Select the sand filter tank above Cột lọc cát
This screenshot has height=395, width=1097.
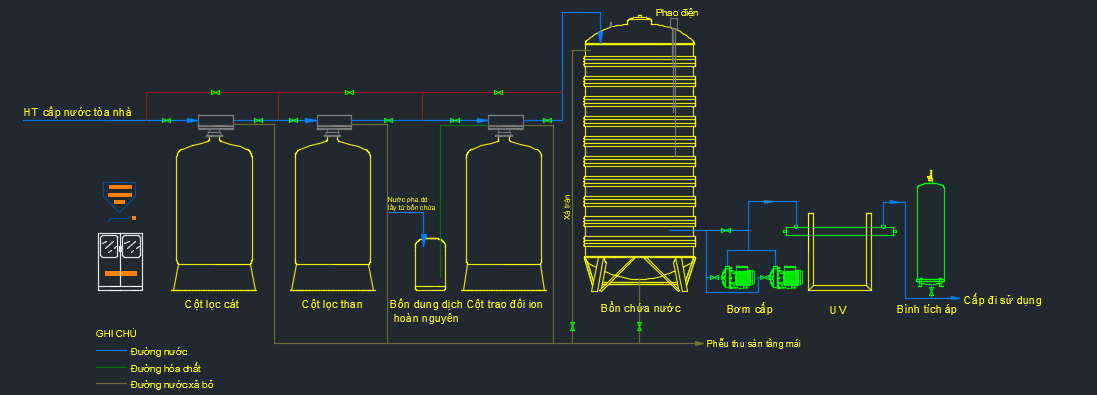click(213, 213)
